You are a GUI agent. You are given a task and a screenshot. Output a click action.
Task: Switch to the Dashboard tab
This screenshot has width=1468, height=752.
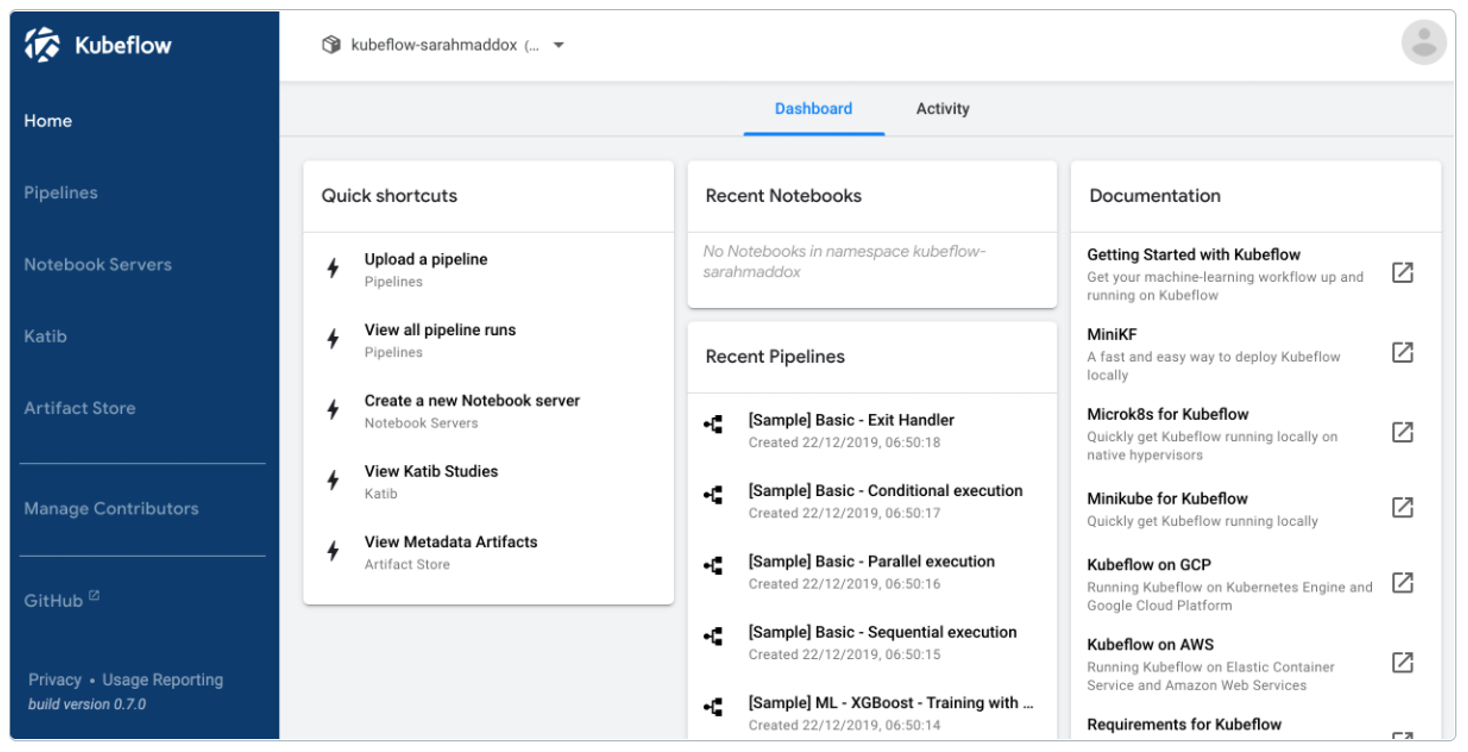[x=813, y=109]
